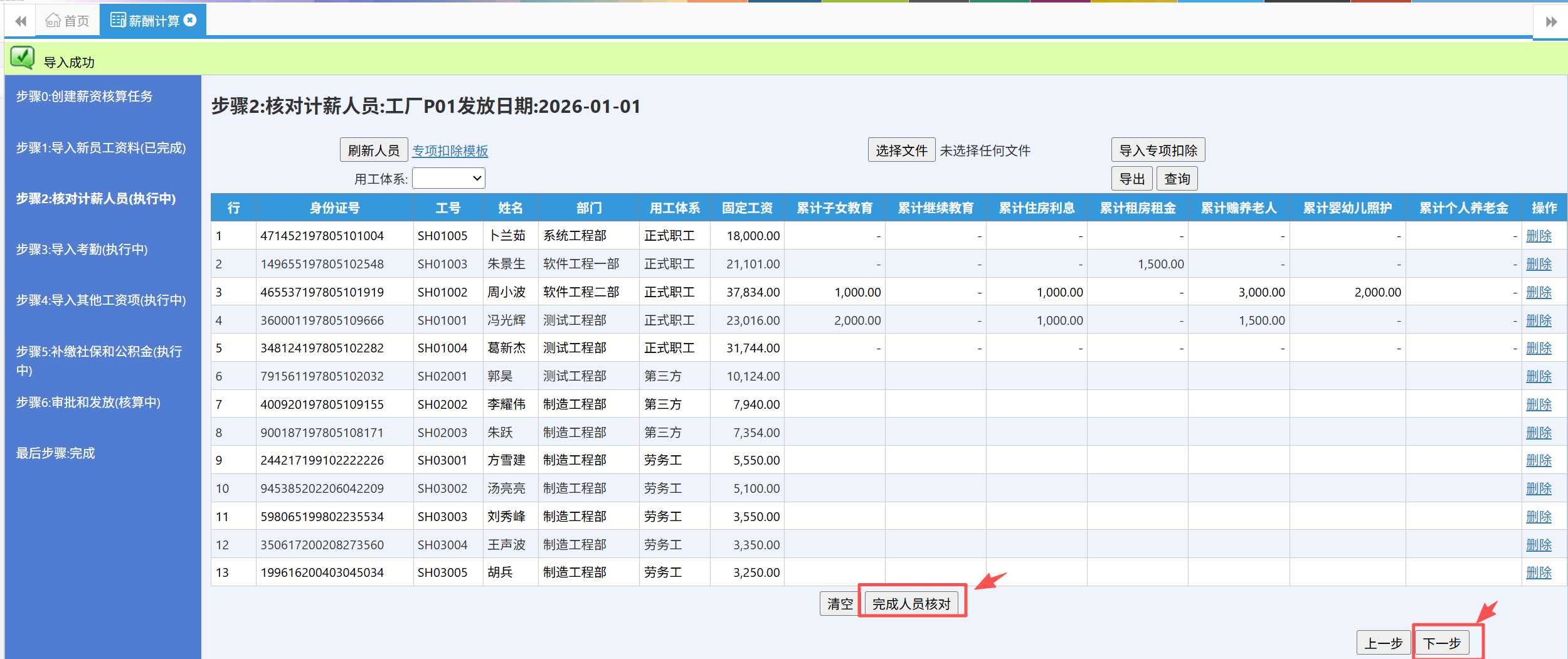
Task: Click the right double-arrow tab scroll icon
Action: [1551, 22]
